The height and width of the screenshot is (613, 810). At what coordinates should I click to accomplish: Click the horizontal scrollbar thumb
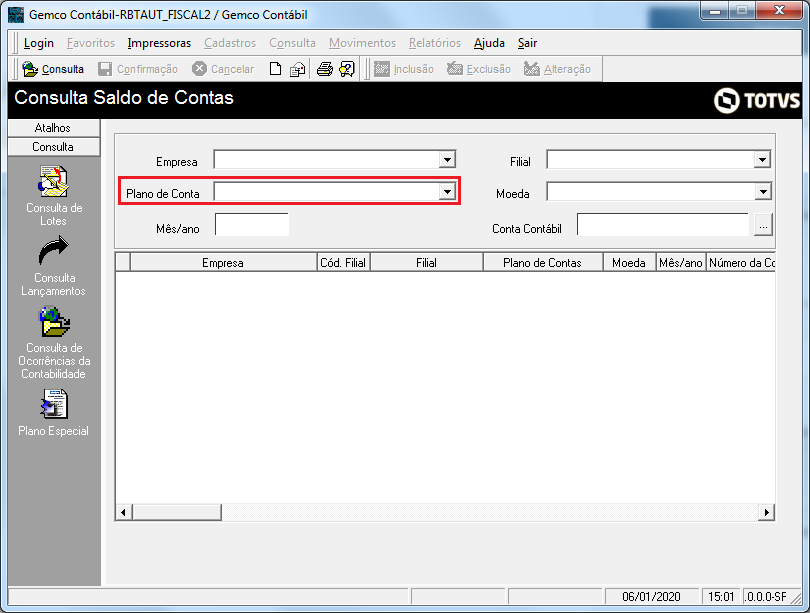click(x=177, y=512)
